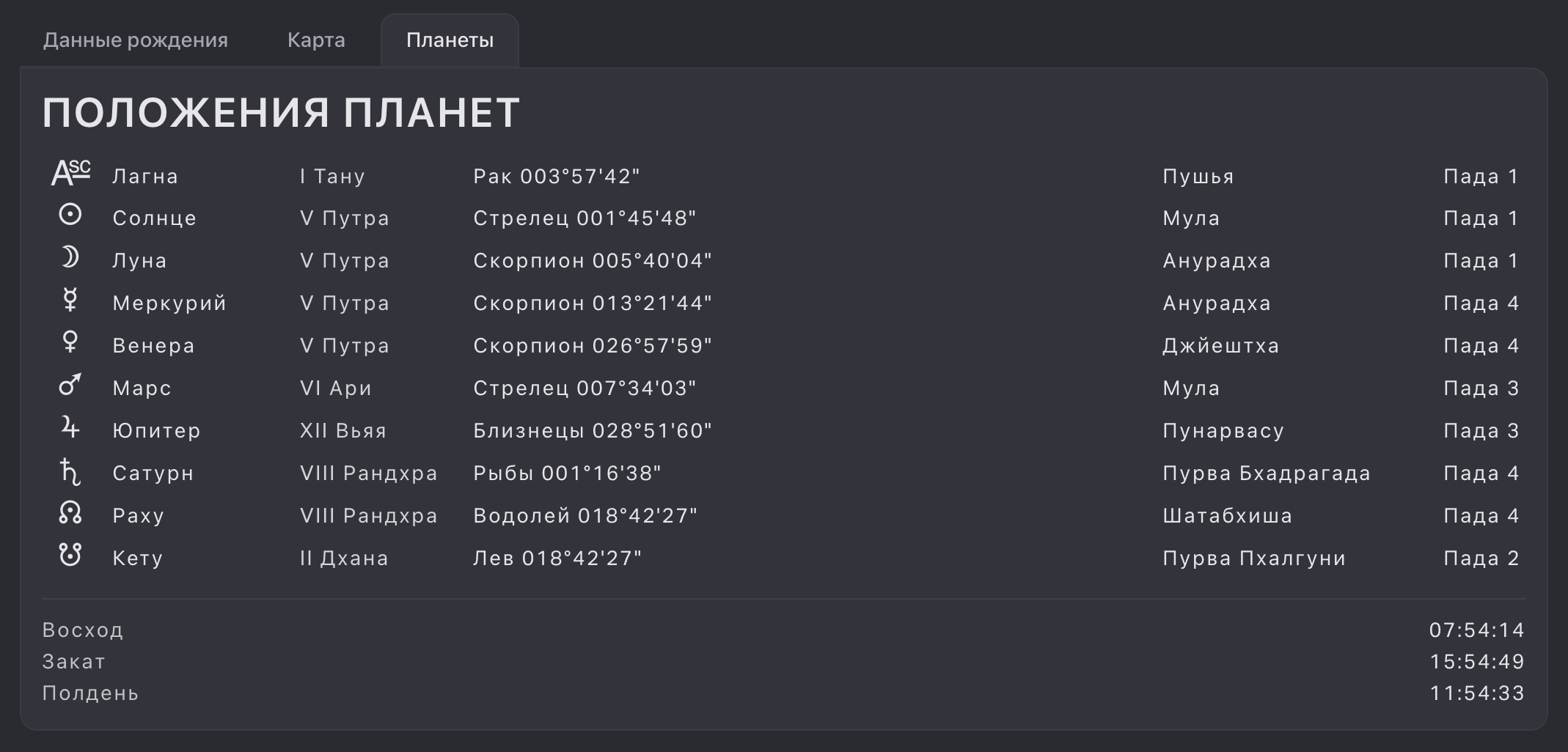Click the Ketu south node icon
The image size is (1568, 752).
click(x=70, y=555)
